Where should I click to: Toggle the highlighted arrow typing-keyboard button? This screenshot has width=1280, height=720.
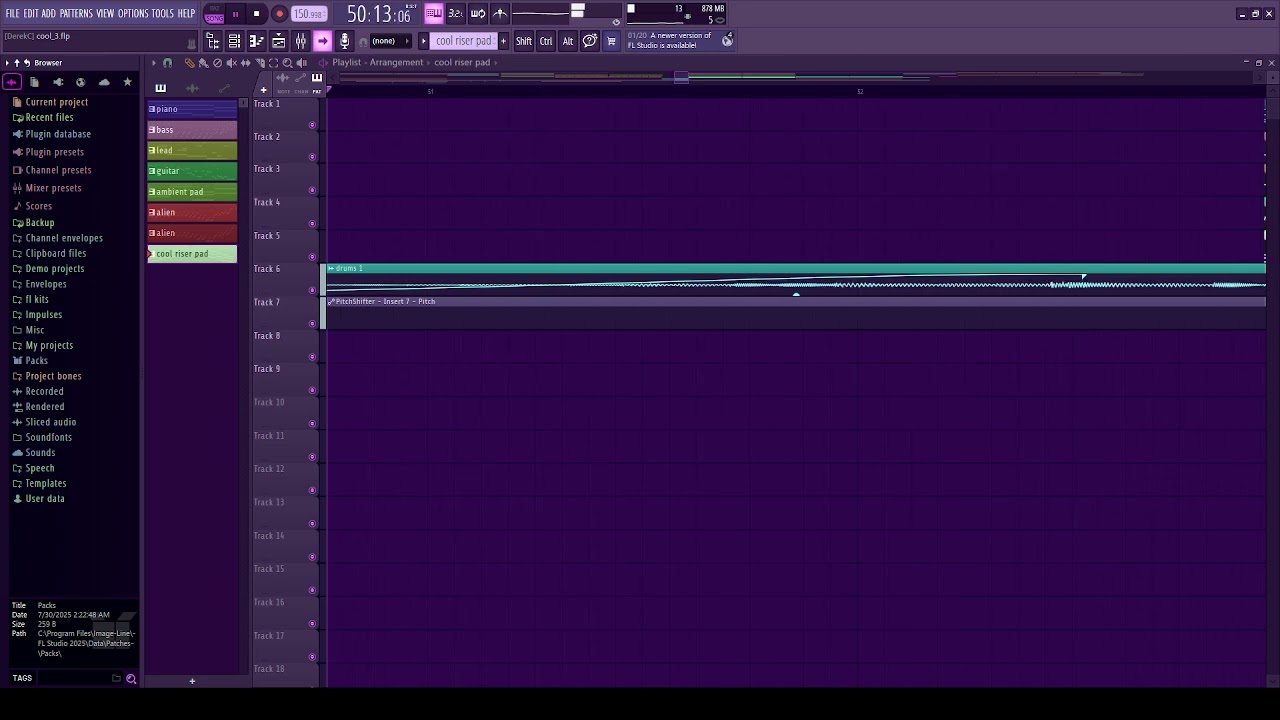pyautogui.click(x=322, y=41)
